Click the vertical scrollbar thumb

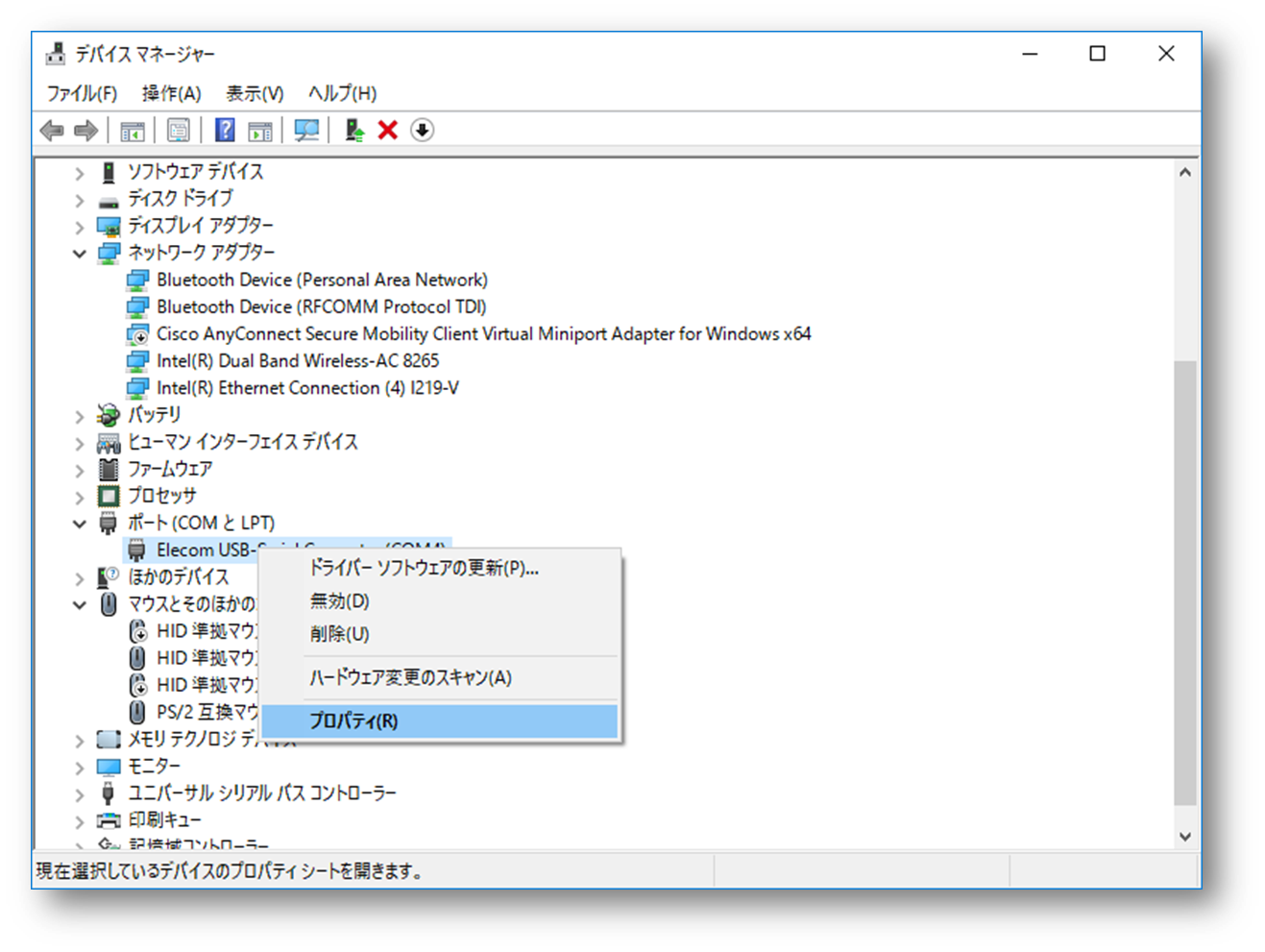[1185, 583]
